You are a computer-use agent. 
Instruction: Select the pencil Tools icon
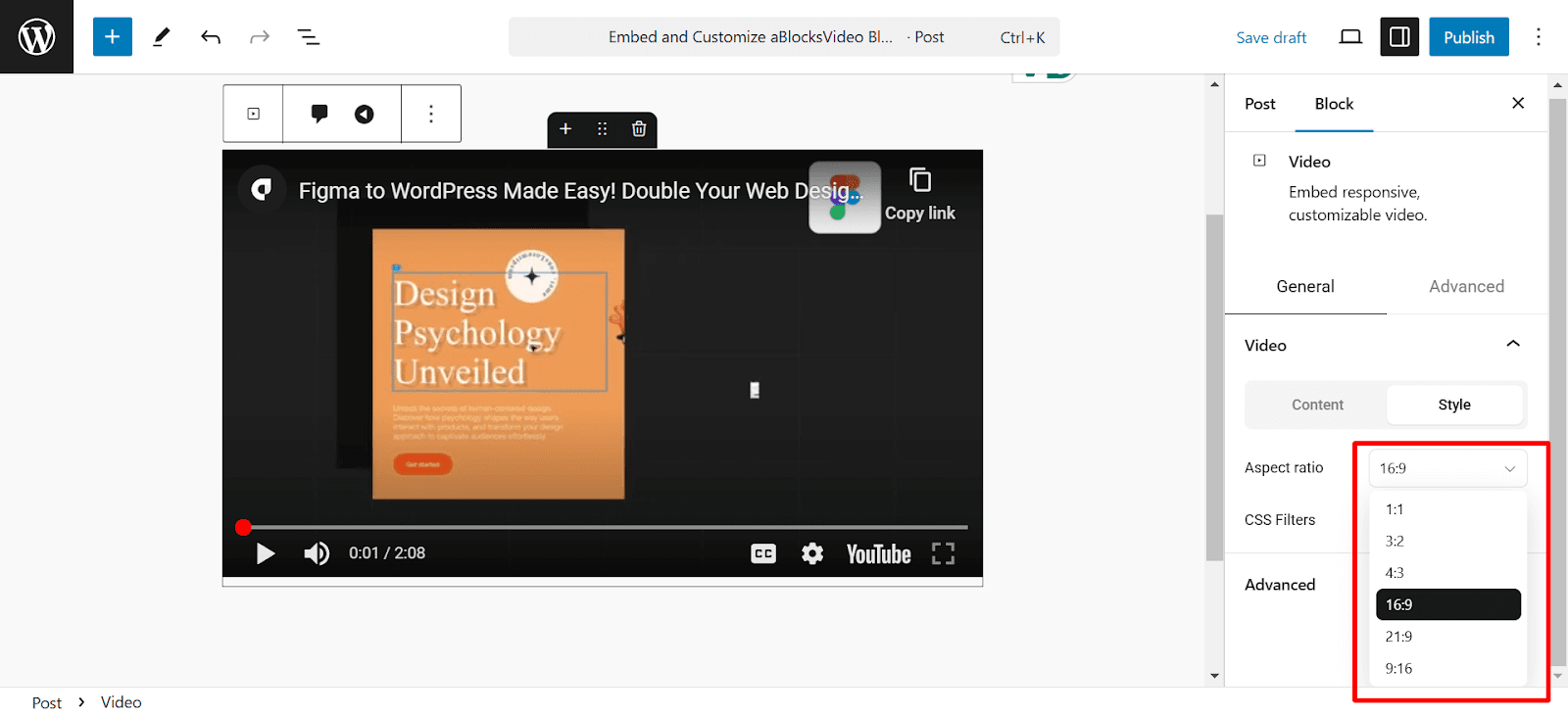(x=162, y=37)
